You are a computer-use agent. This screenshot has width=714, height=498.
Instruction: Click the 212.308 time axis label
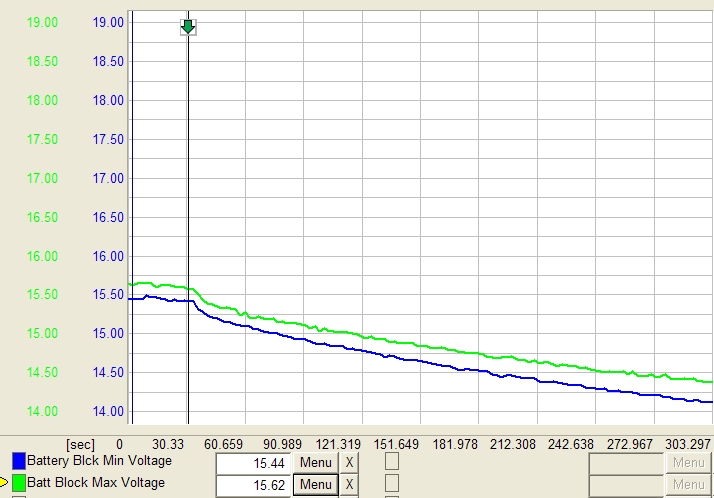pos(513,444)
